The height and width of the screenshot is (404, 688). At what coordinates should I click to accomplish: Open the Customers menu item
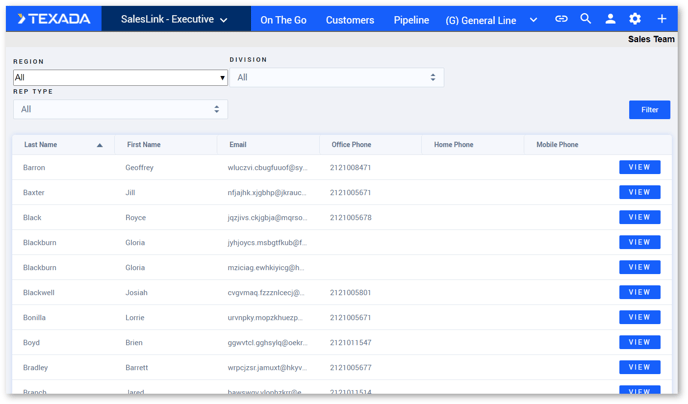click(350, 20)
